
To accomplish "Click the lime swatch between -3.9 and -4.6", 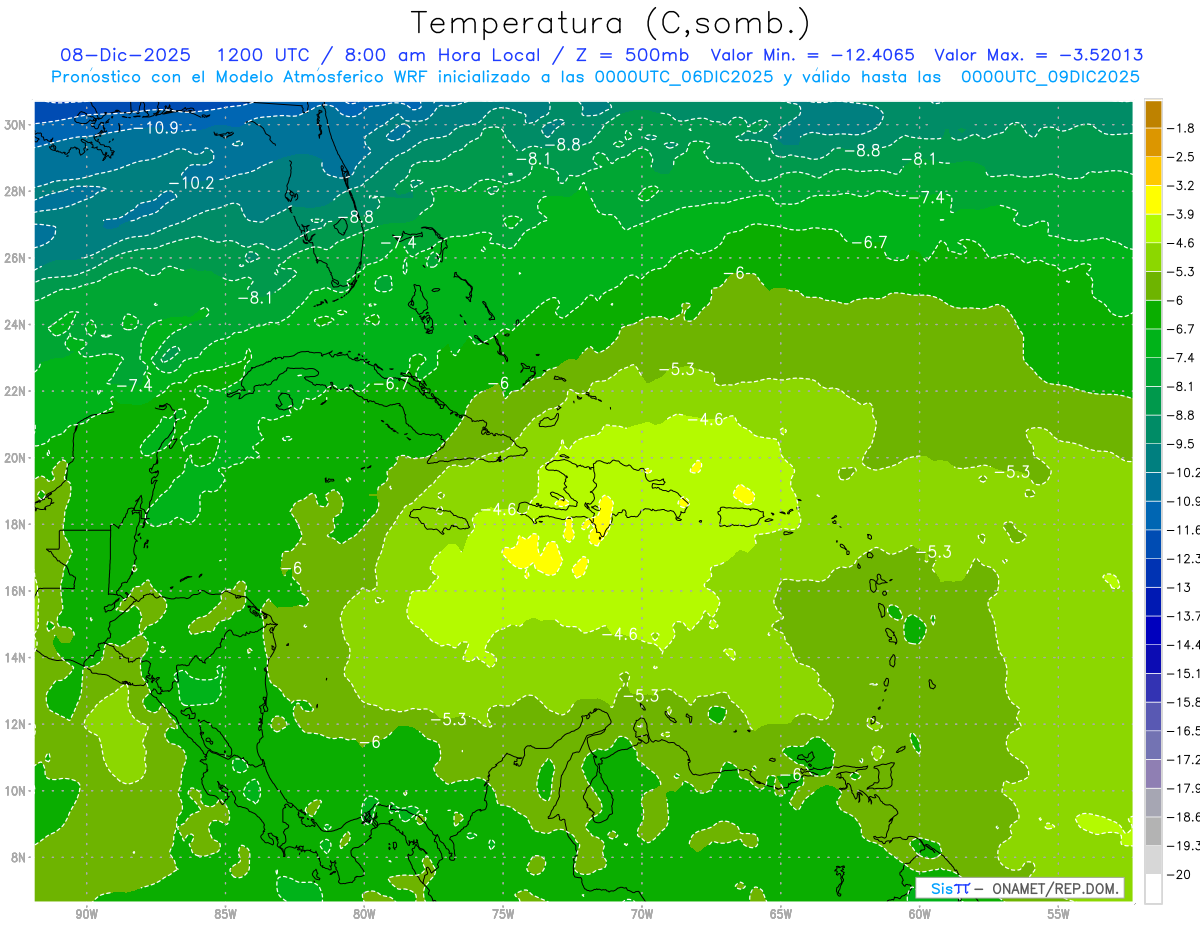I will coord(1153,228).
